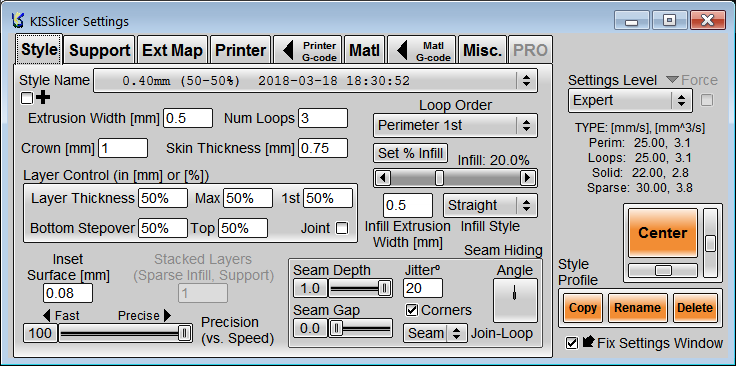Click the Max layer thickness field
736x366 pixels.
point(248,198)
